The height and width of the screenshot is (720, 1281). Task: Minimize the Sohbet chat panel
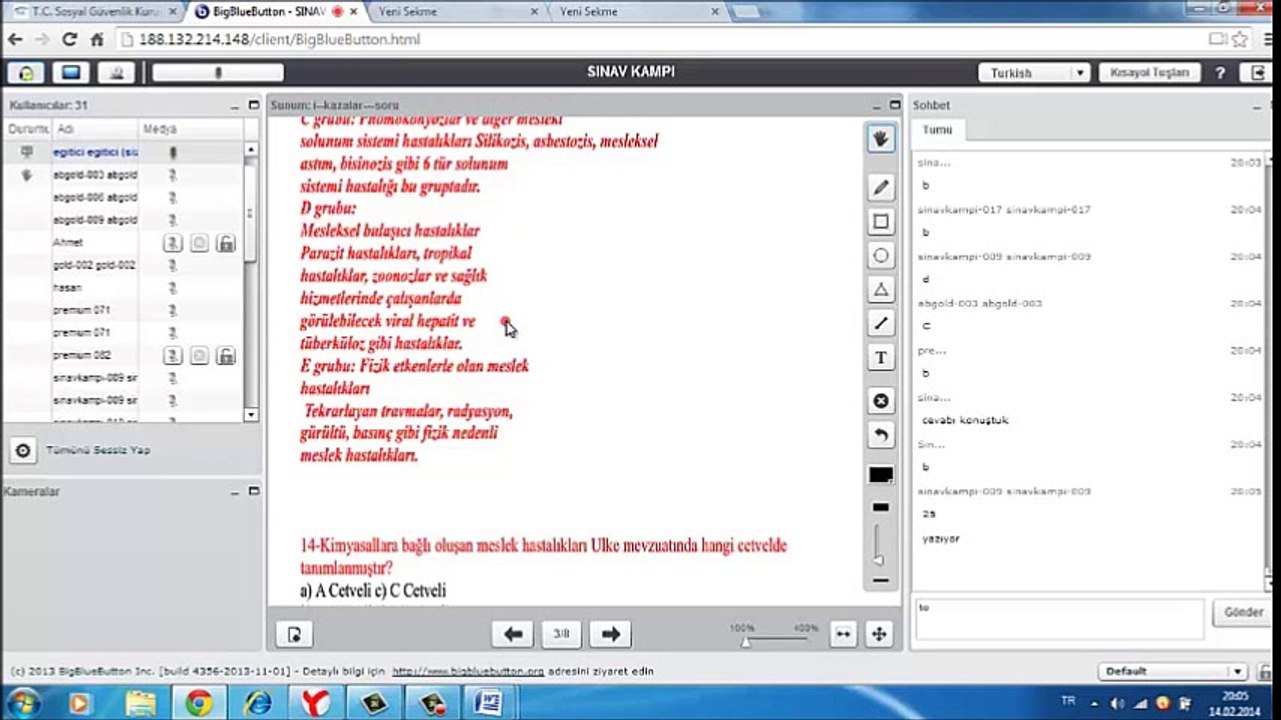[1258, 105]
